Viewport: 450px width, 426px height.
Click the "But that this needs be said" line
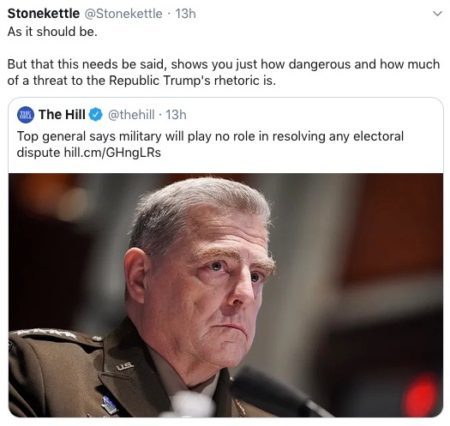[x=223, y=64]
